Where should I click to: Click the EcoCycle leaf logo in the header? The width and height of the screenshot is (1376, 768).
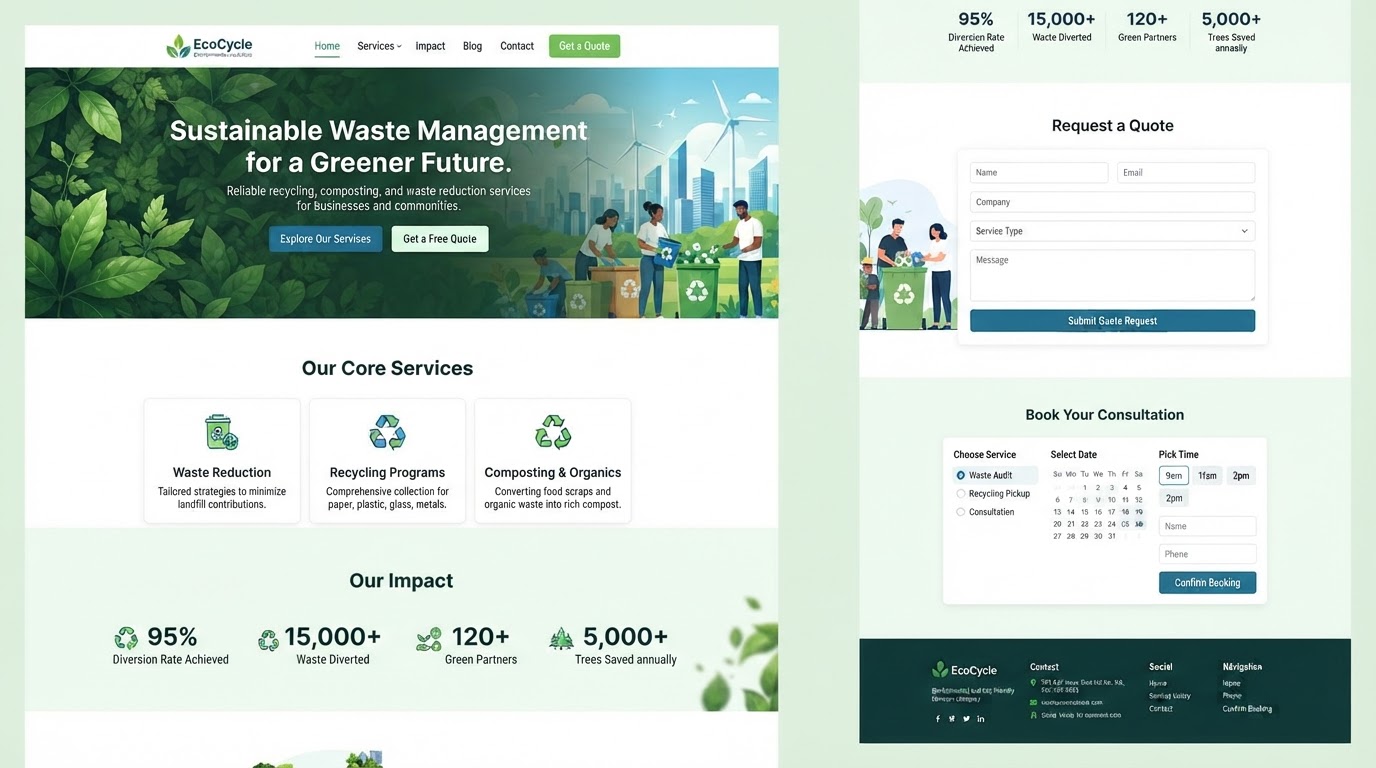178,46
